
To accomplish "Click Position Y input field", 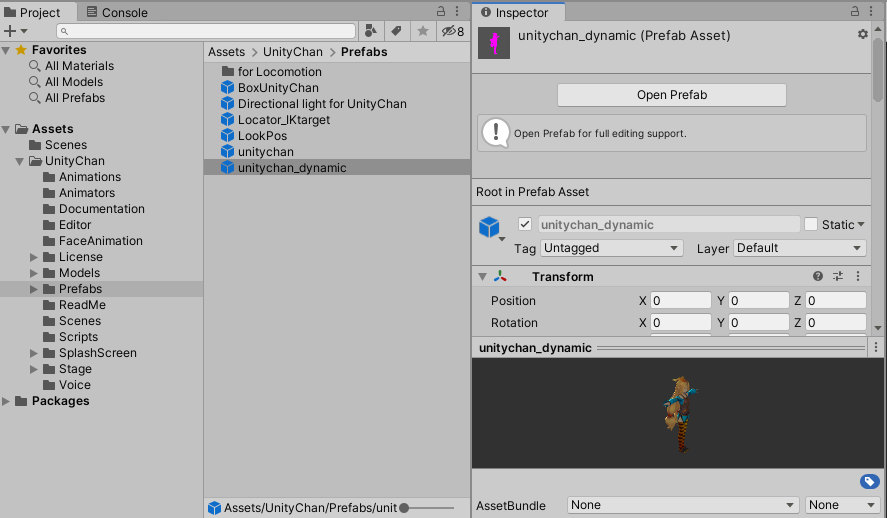I will pos(759,300).
